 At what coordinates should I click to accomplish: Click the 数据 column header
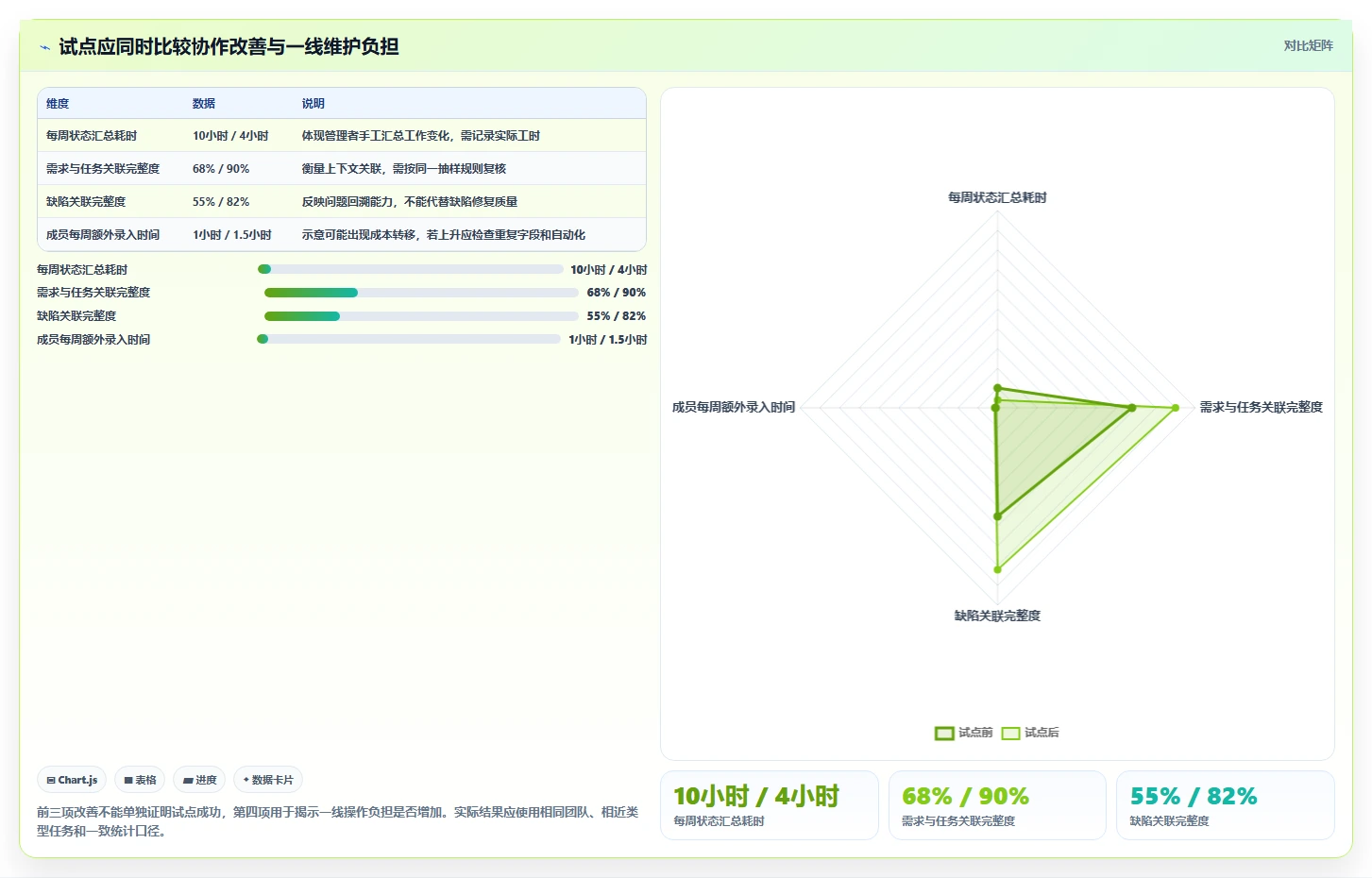204,104
